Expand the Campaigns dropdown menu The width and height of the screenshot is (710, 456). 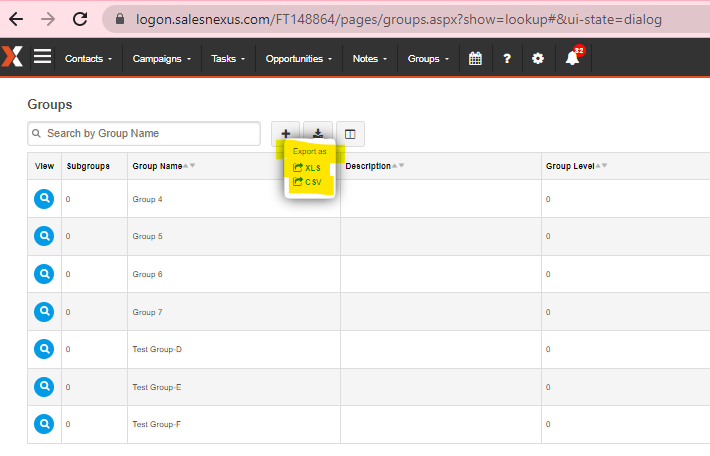162,59
